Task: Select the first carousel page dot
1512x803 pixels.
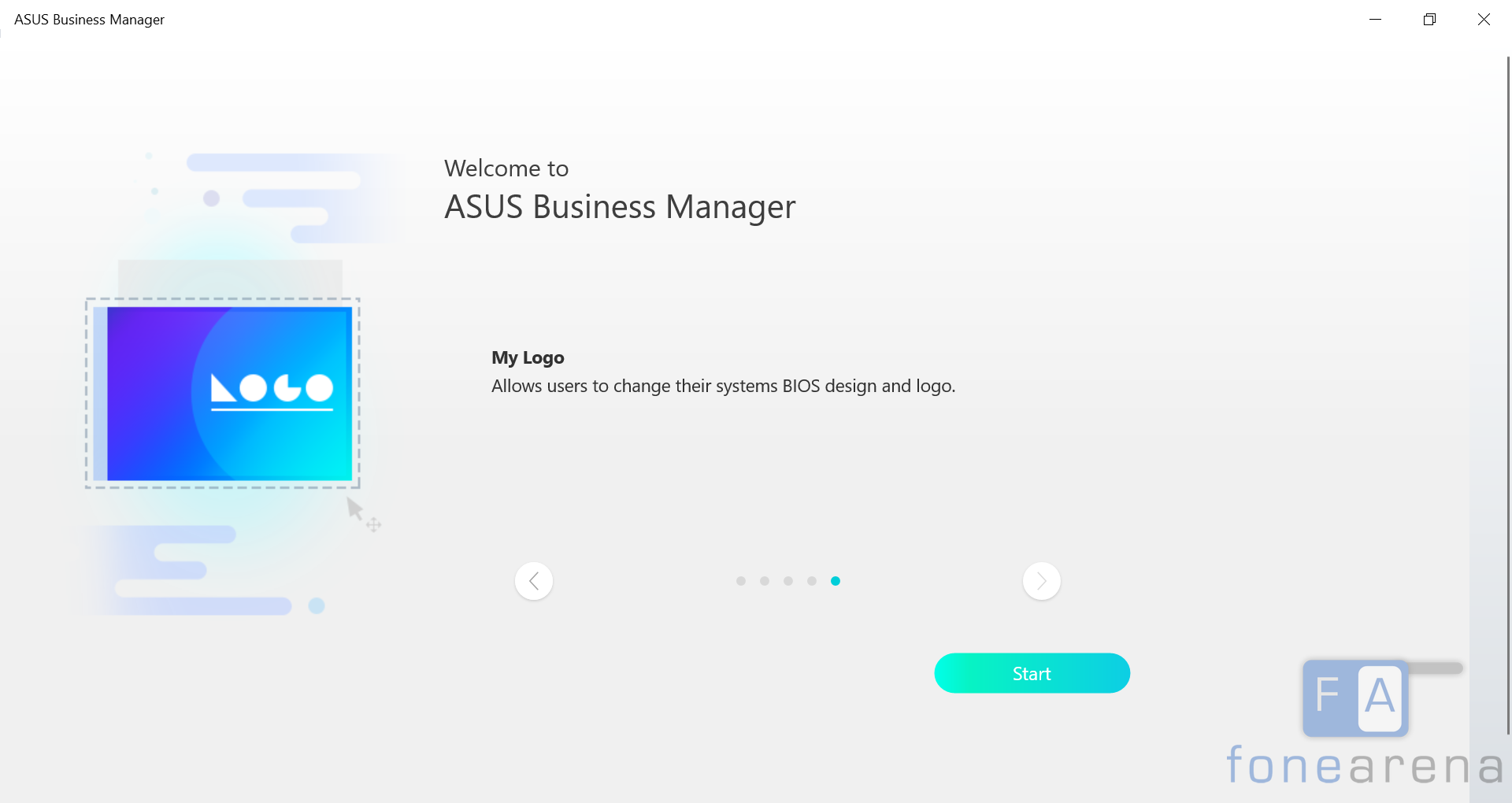Action: 741,581
